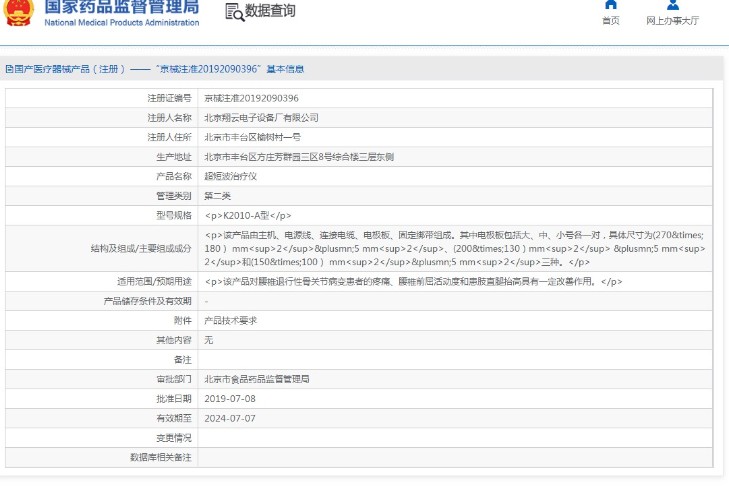Click the 产品储存条件及有效期 label

(x=147, y=301)
